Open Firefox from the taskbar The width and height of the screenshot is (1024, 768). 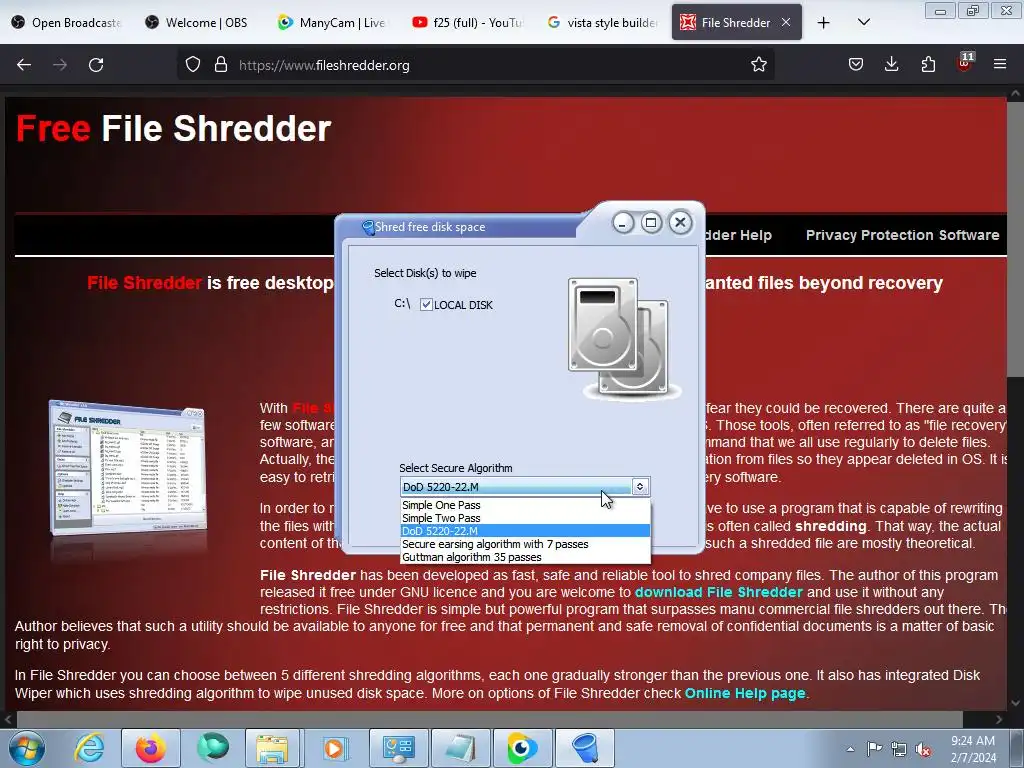pyautogui.click(x=151, y=748)
